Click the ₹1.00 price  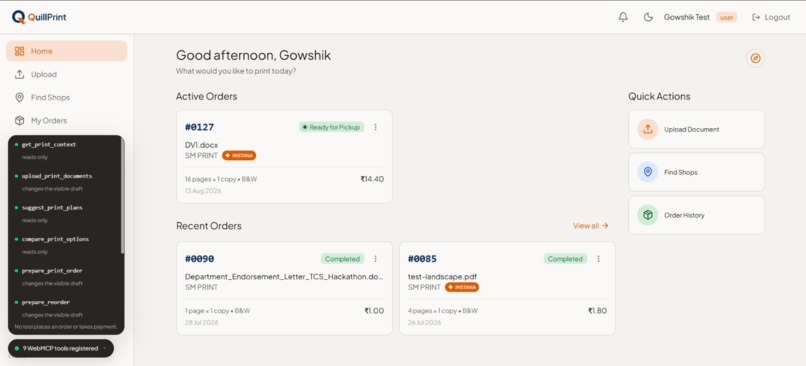click(374, 310)
